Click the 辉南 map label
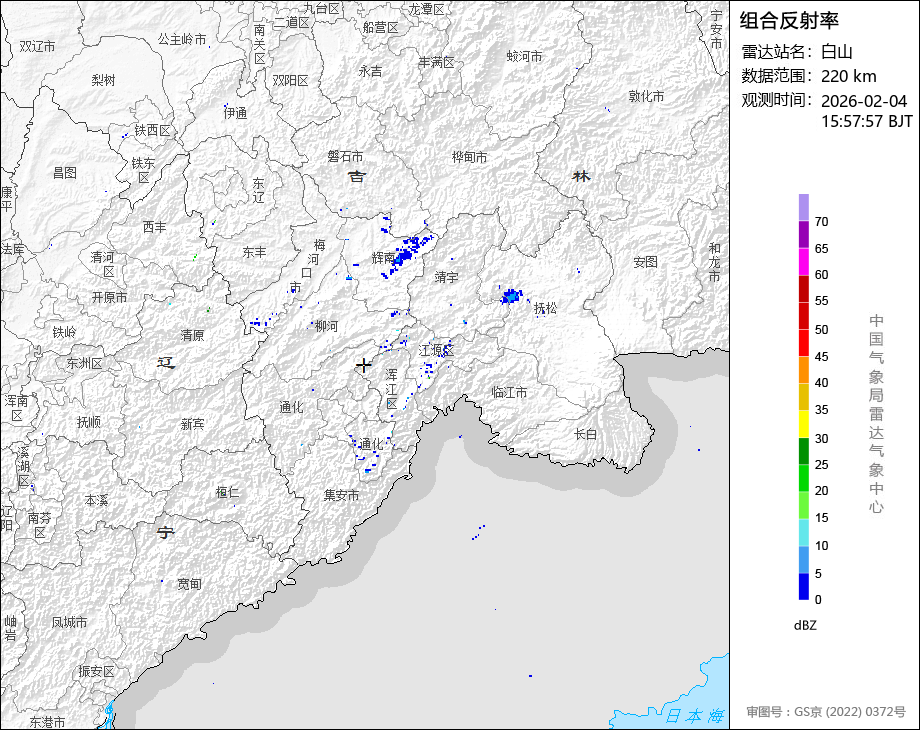 pos(383,258)
